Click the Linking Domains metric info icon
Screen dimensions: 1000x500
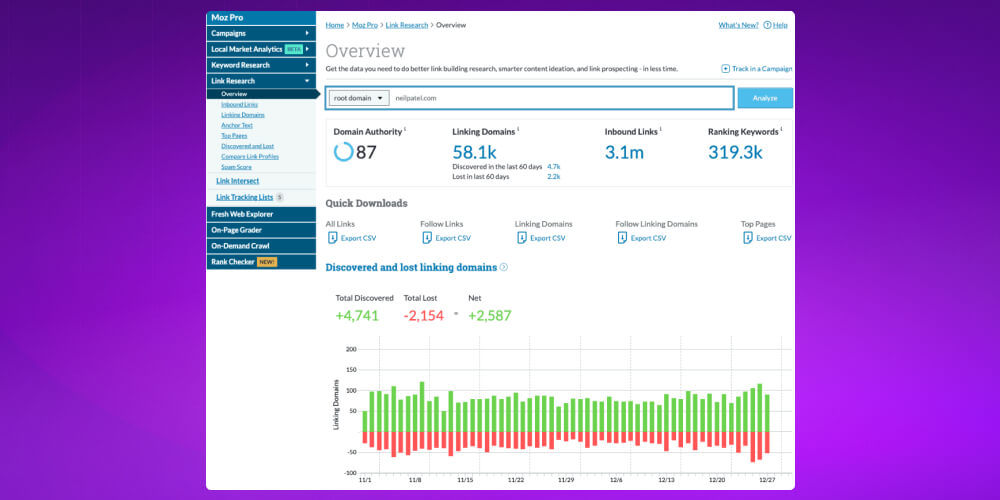tap(518, 129)
